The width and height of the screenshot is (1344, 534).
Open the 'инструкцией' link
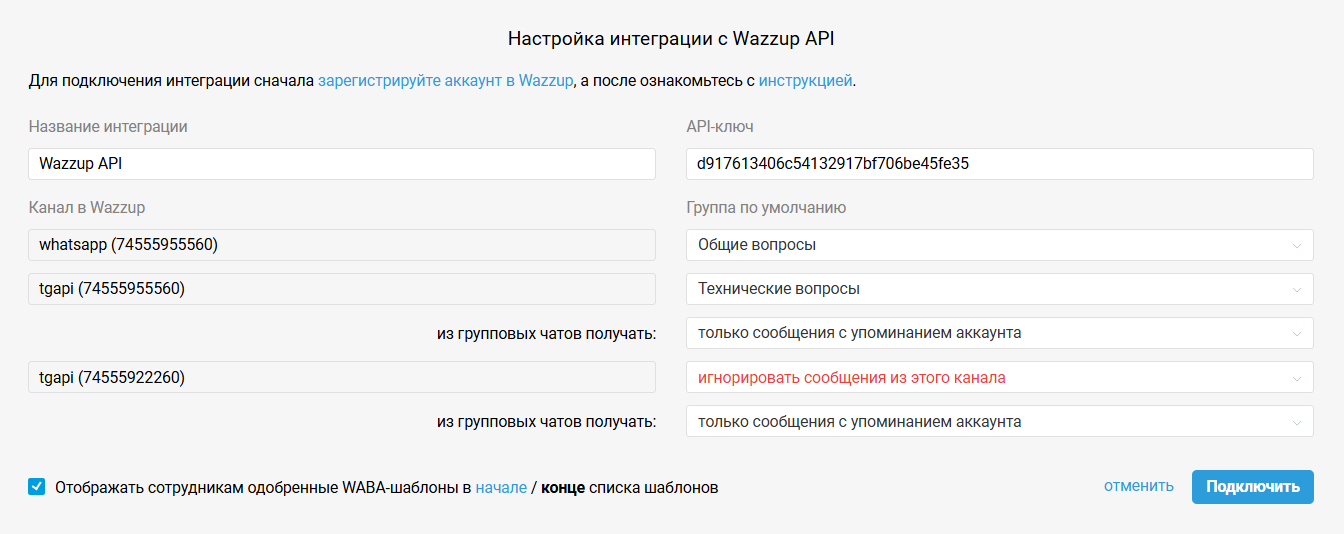(805, 81)
